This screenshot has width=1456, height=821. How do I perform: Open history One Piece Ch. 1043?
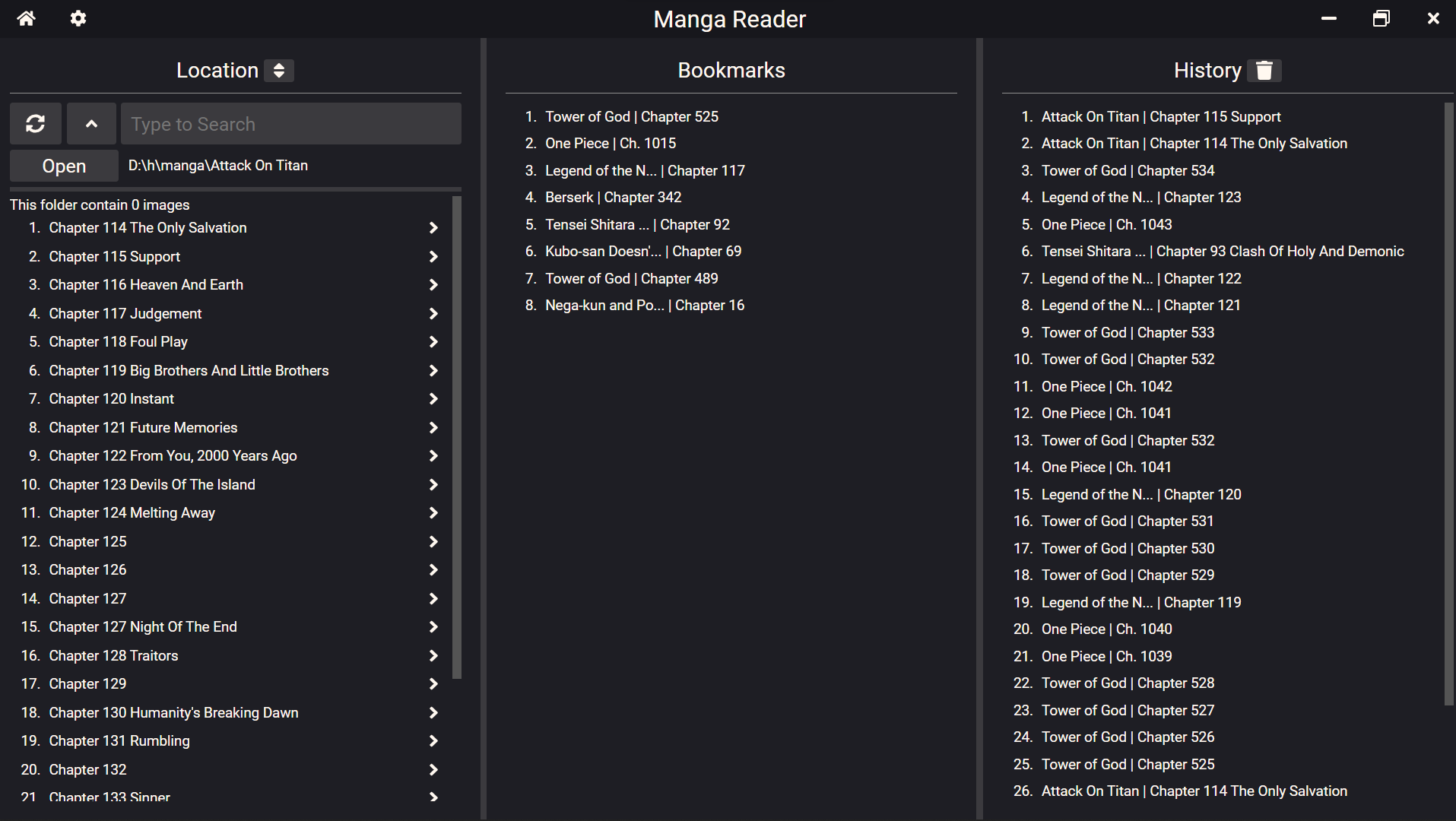coord(1106,225)
